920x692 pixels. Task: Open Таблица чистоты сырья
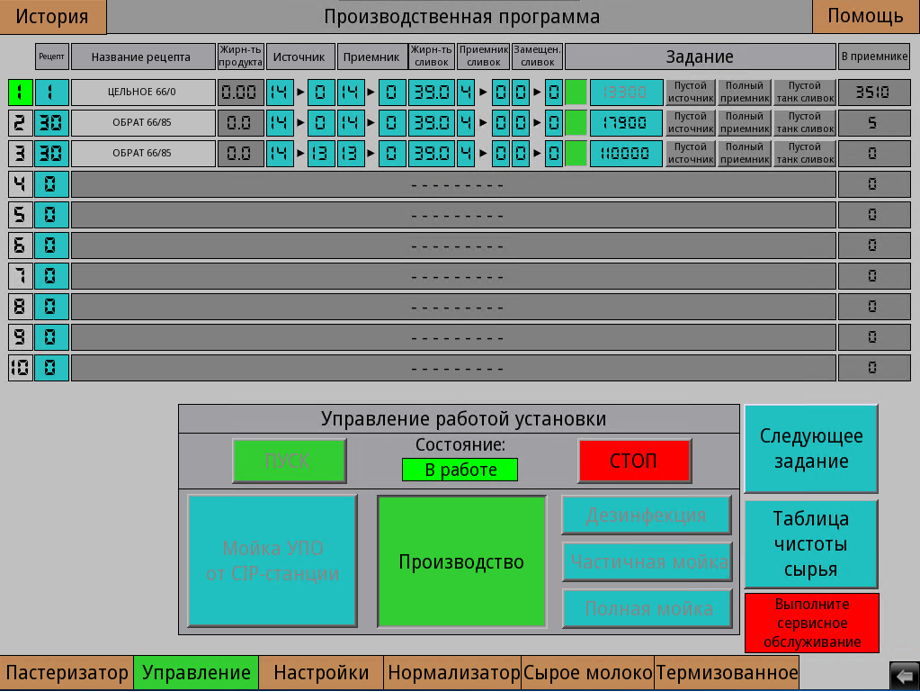811,544
